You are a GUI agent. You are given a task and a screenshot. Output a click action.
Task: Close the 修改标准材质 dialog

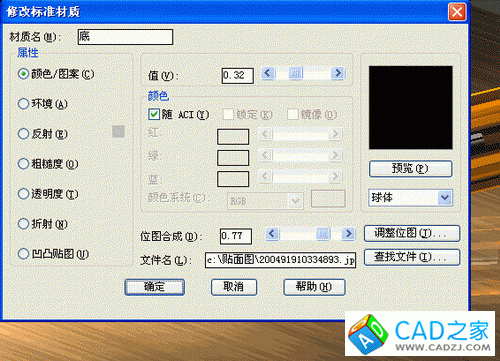457,12
